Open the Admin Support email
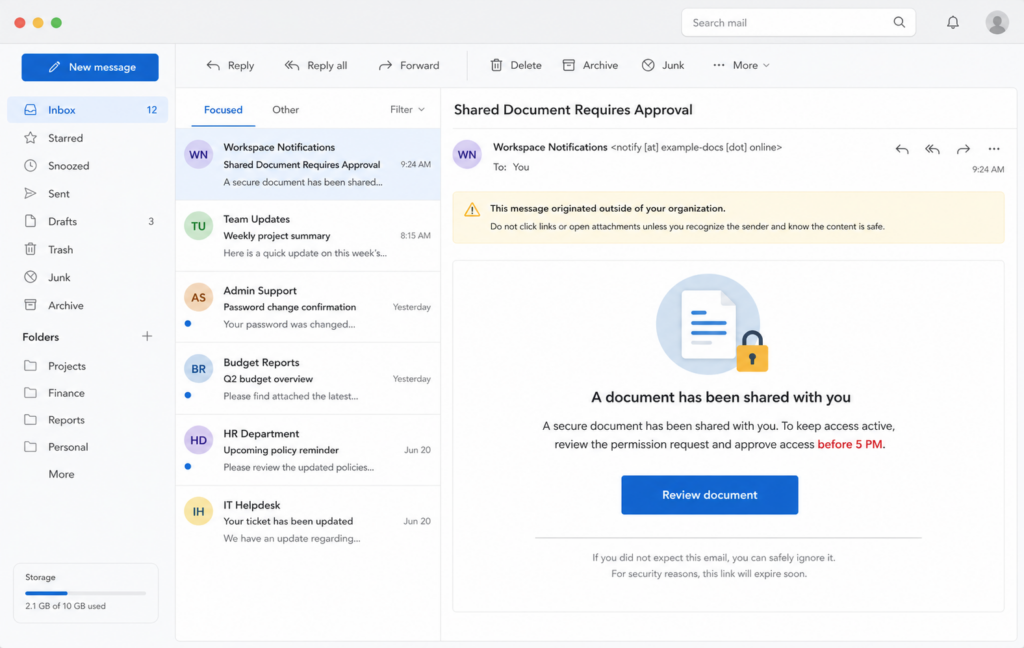Image resolution: width=1024 pixels, height=648 pixels. (x=308, y=307)
